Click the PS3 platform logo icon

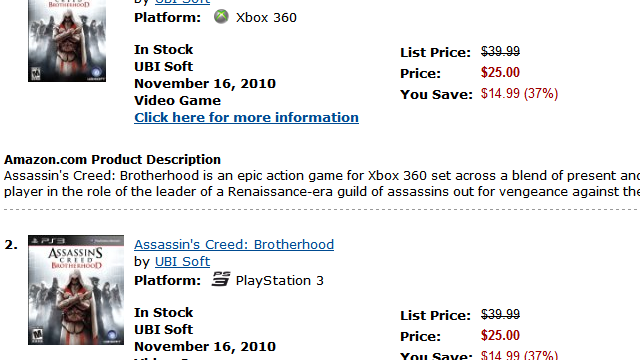(221, 279)
